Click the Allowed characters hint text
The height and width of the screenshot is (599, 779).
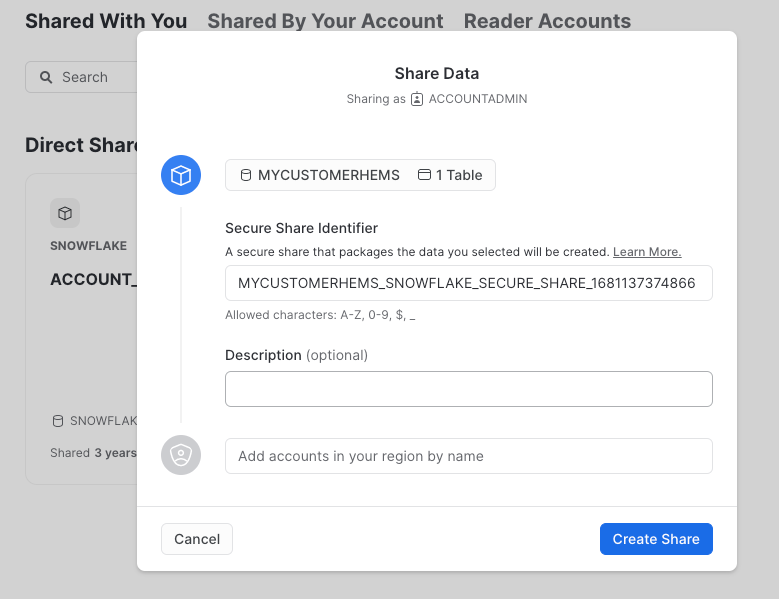coord(320,315)
